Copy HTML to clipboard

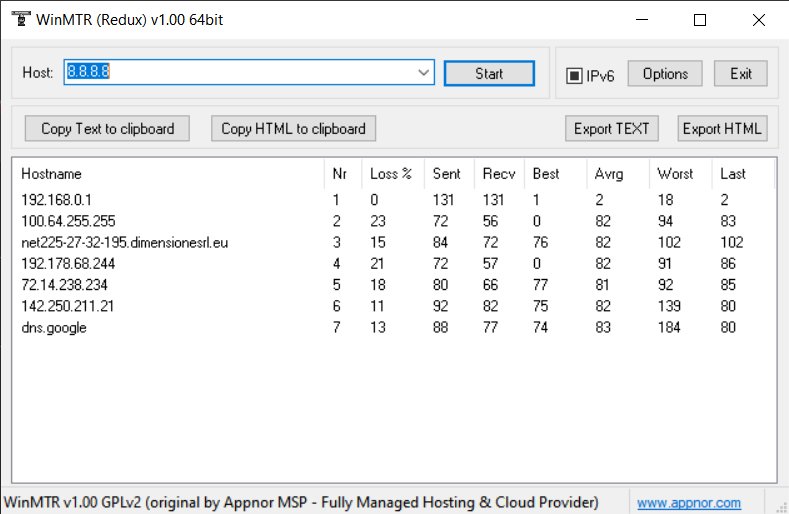point(294,129)
